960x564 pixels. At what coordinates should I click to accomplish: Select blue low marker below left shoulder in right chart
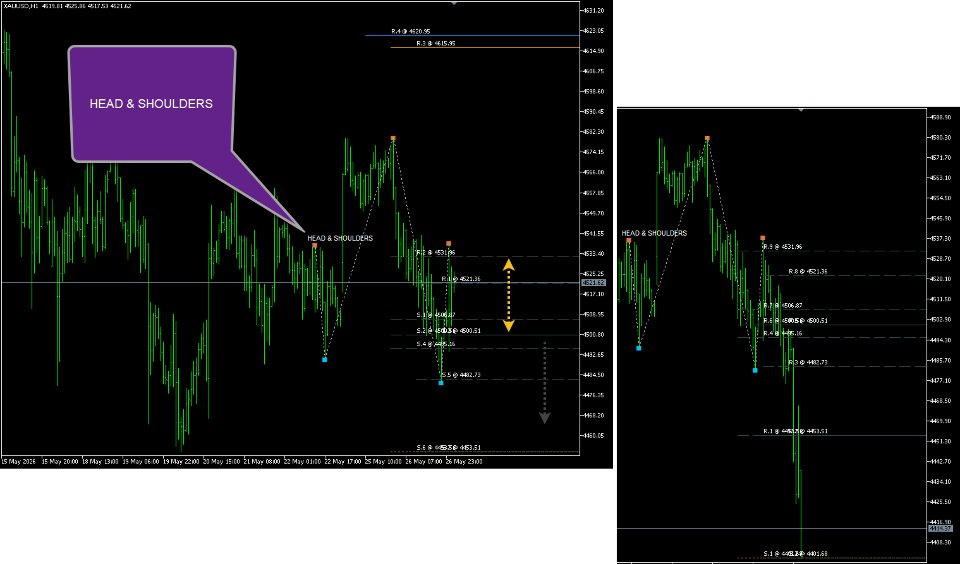(639, 348)
